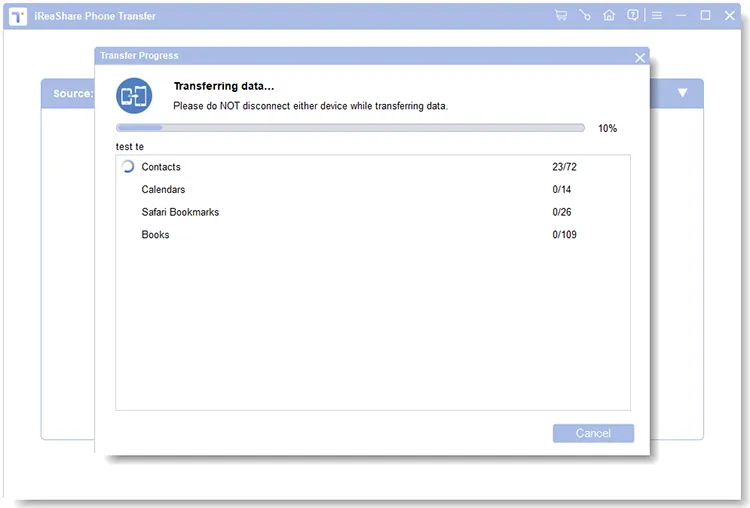The width and height of the screenshot is (750, 508).
Task: Click the iReaShare app logo
Action: [18, 16]
